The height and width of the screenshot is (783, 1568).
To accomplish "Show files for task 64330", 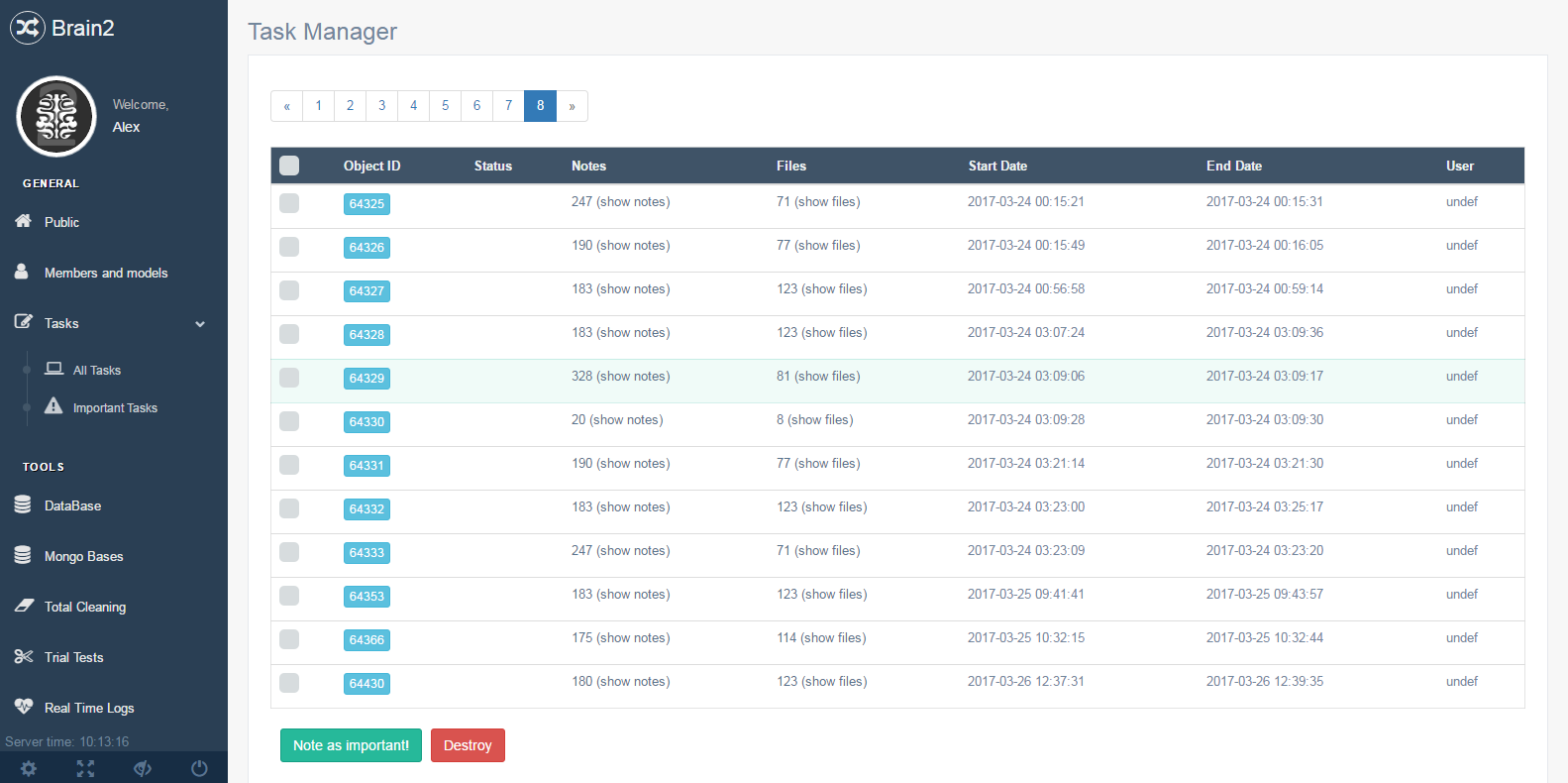I will point(820,419).
